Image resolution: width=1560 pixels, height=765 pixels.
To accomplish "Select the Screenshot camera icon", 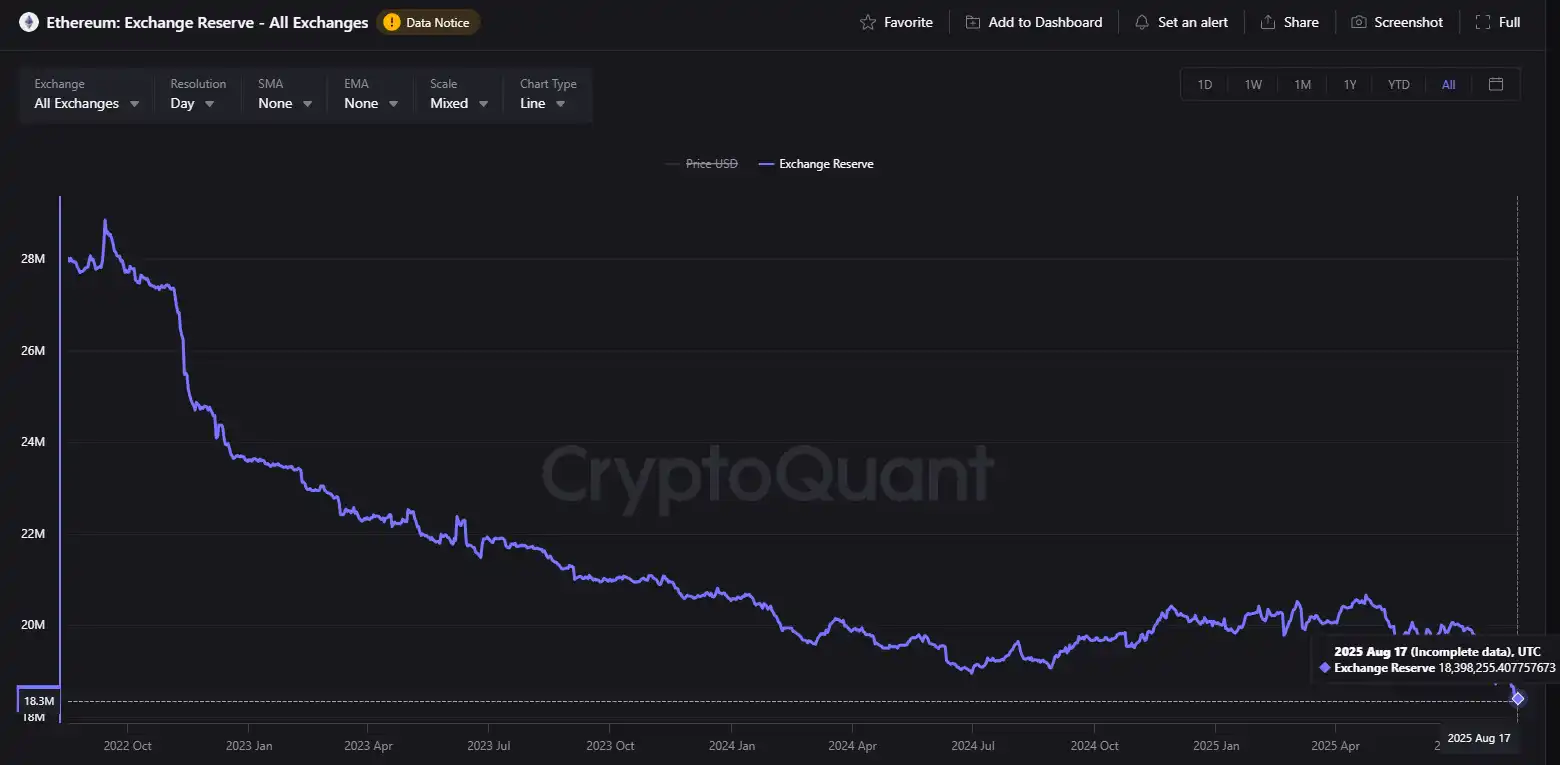I will pyautogui.click(x=1357, y=21).
